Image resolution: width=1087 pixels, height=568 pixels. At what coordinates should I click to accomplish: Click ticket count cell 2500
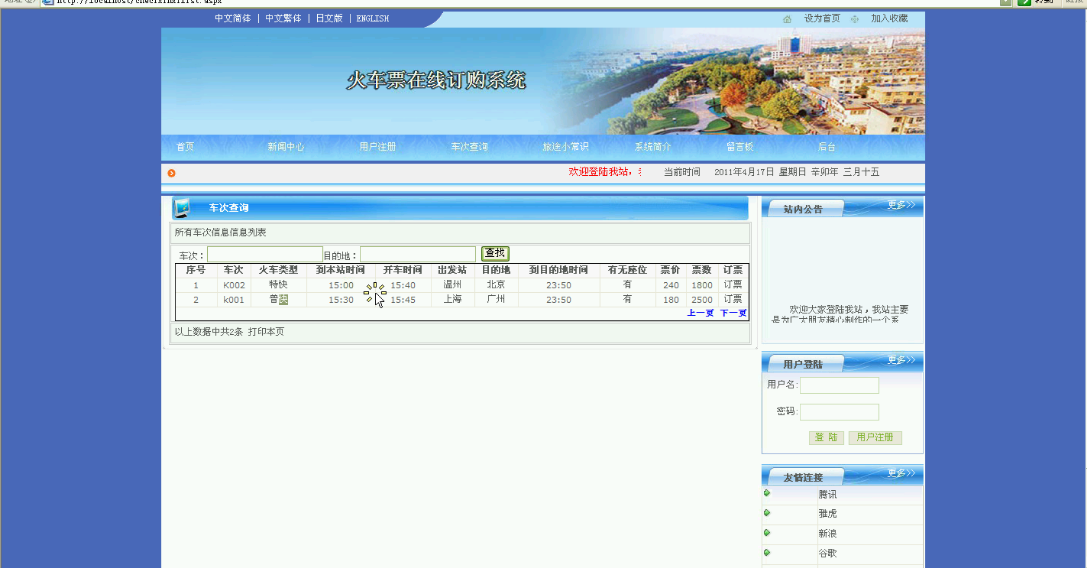point(702,300)
